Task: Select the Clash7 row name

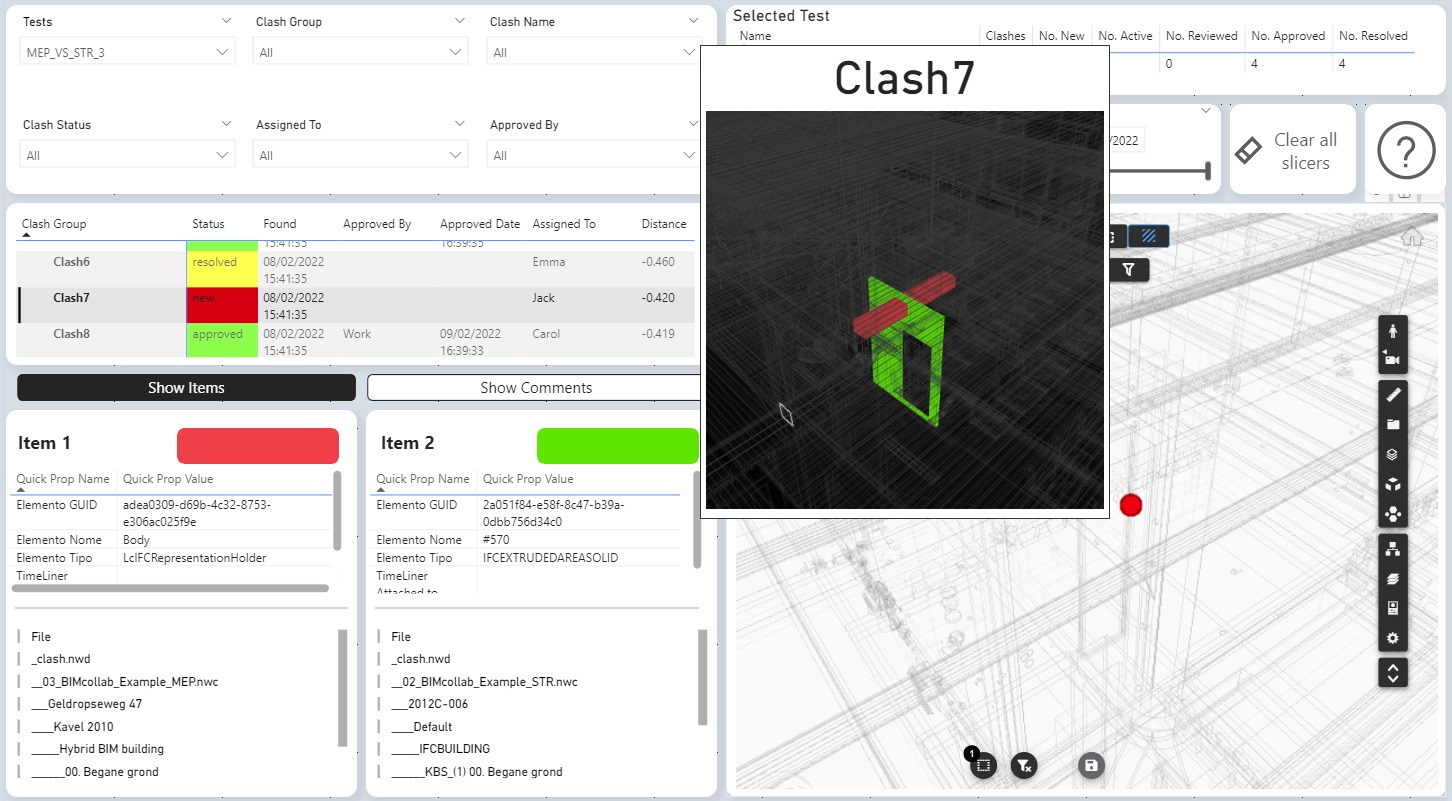Action: point(71,298)
